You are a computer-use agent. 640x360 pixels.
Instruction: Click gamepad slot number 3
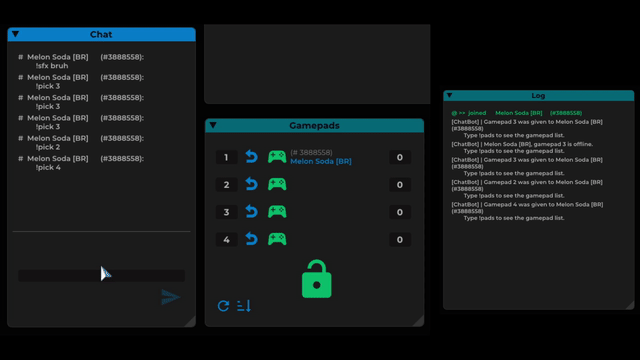click(227, 212)
